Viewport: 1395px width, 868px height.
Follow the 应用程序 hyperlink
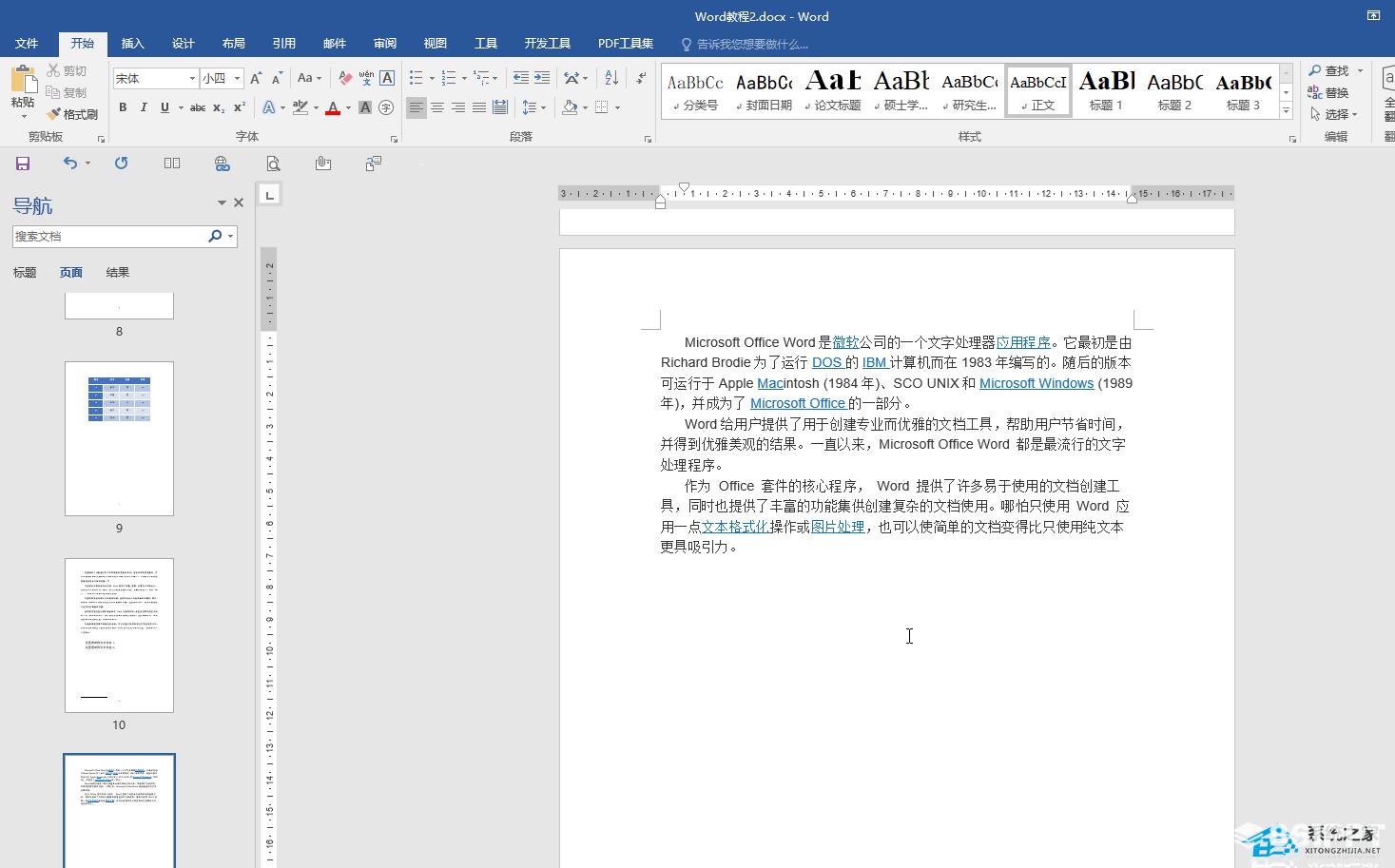tap(1023, 342)
